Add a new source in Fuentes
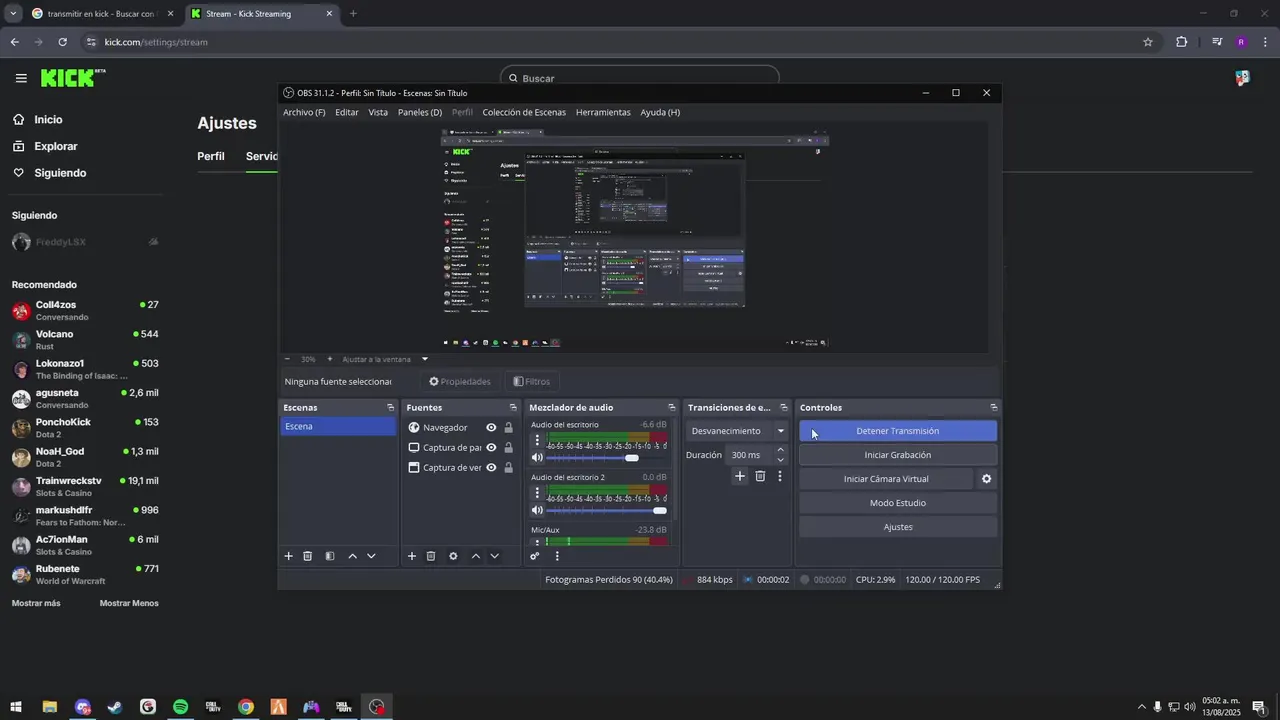 tap(411, 556)
